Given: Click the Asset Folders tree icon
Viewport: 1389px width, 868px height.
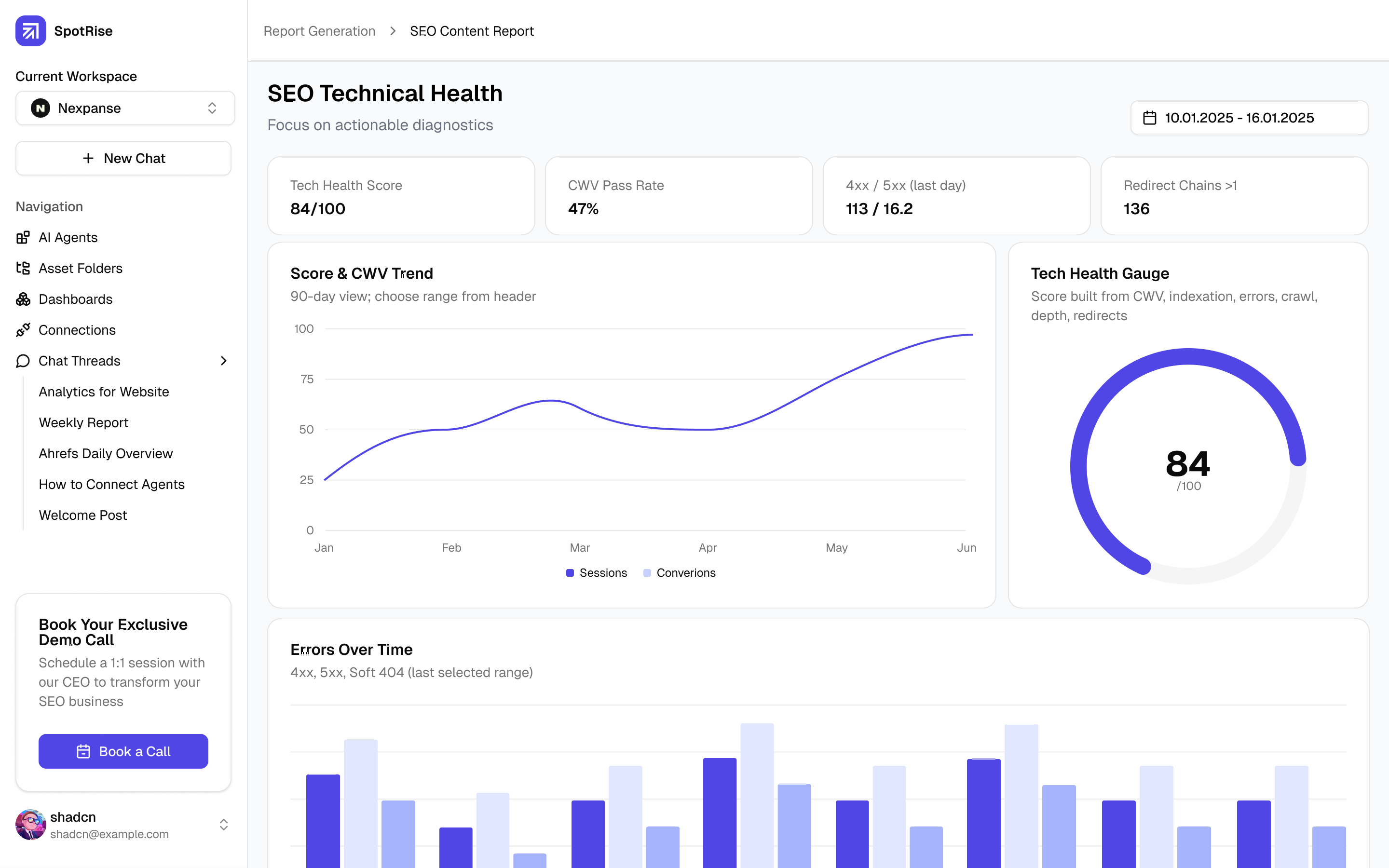Looking at the screenshot, I should 23,268.
